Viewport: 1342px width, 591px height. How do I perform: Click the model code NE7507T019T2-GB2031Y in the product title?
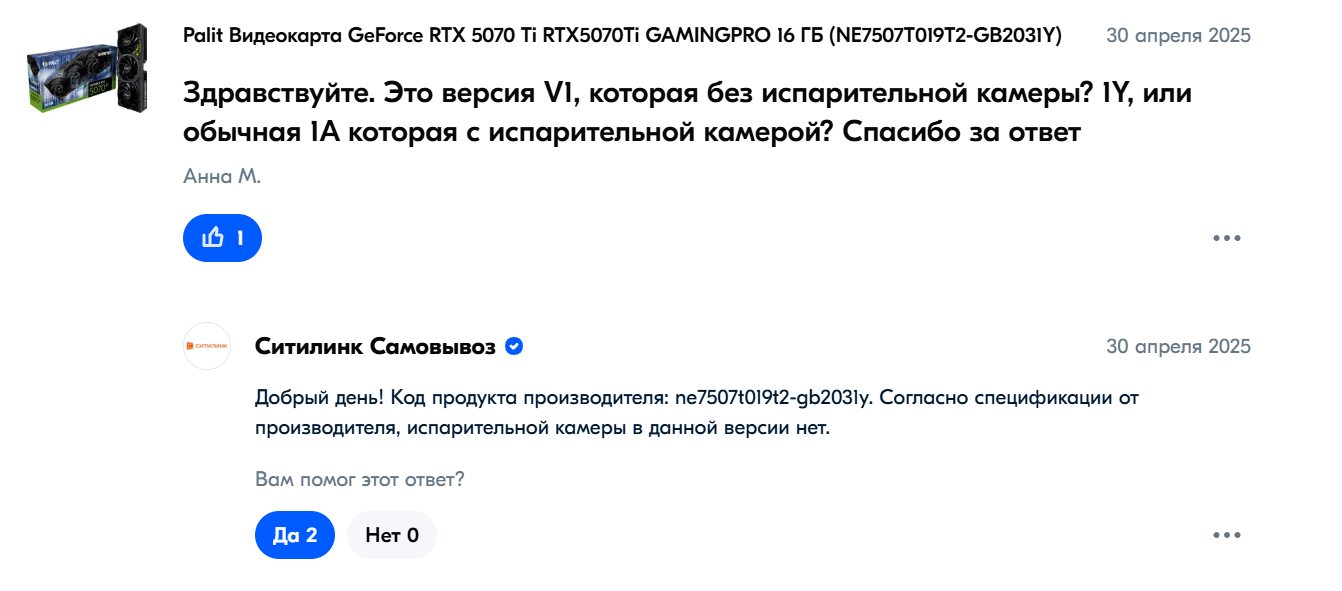(x=945, y=36)
